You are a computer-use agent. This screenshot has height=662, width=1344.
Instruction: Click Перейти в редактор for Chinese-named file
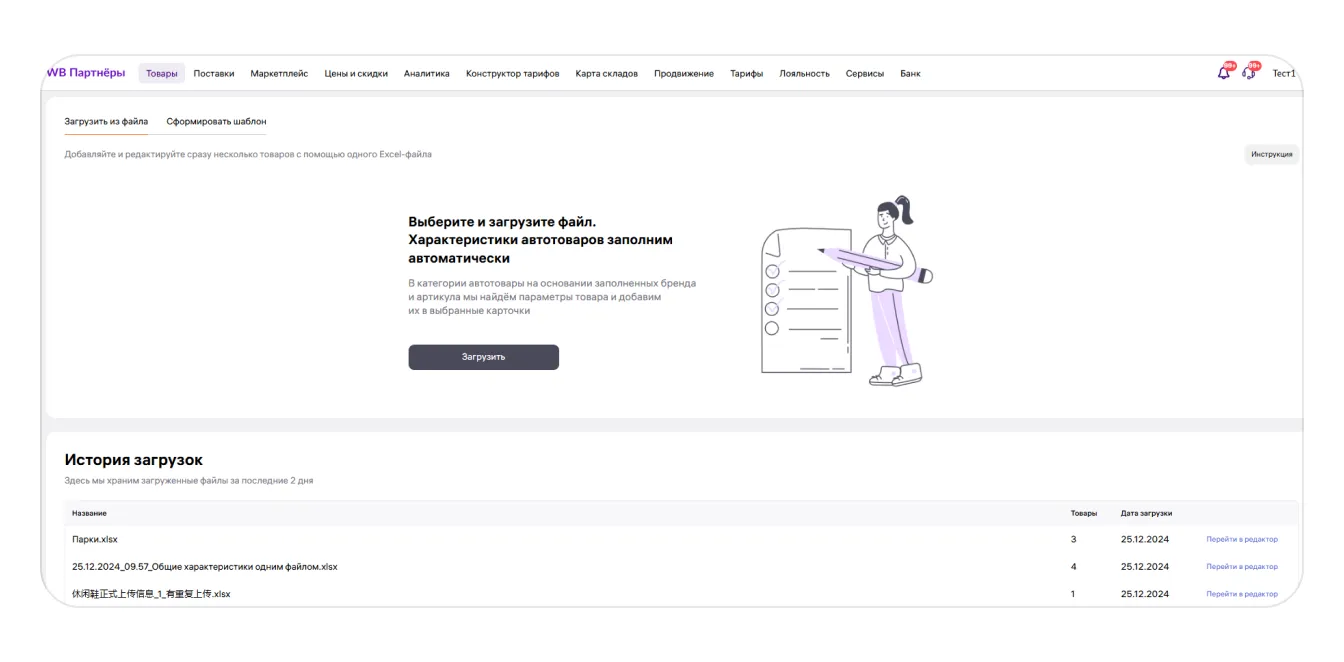pyautogui.click(x=1241, y=594)
